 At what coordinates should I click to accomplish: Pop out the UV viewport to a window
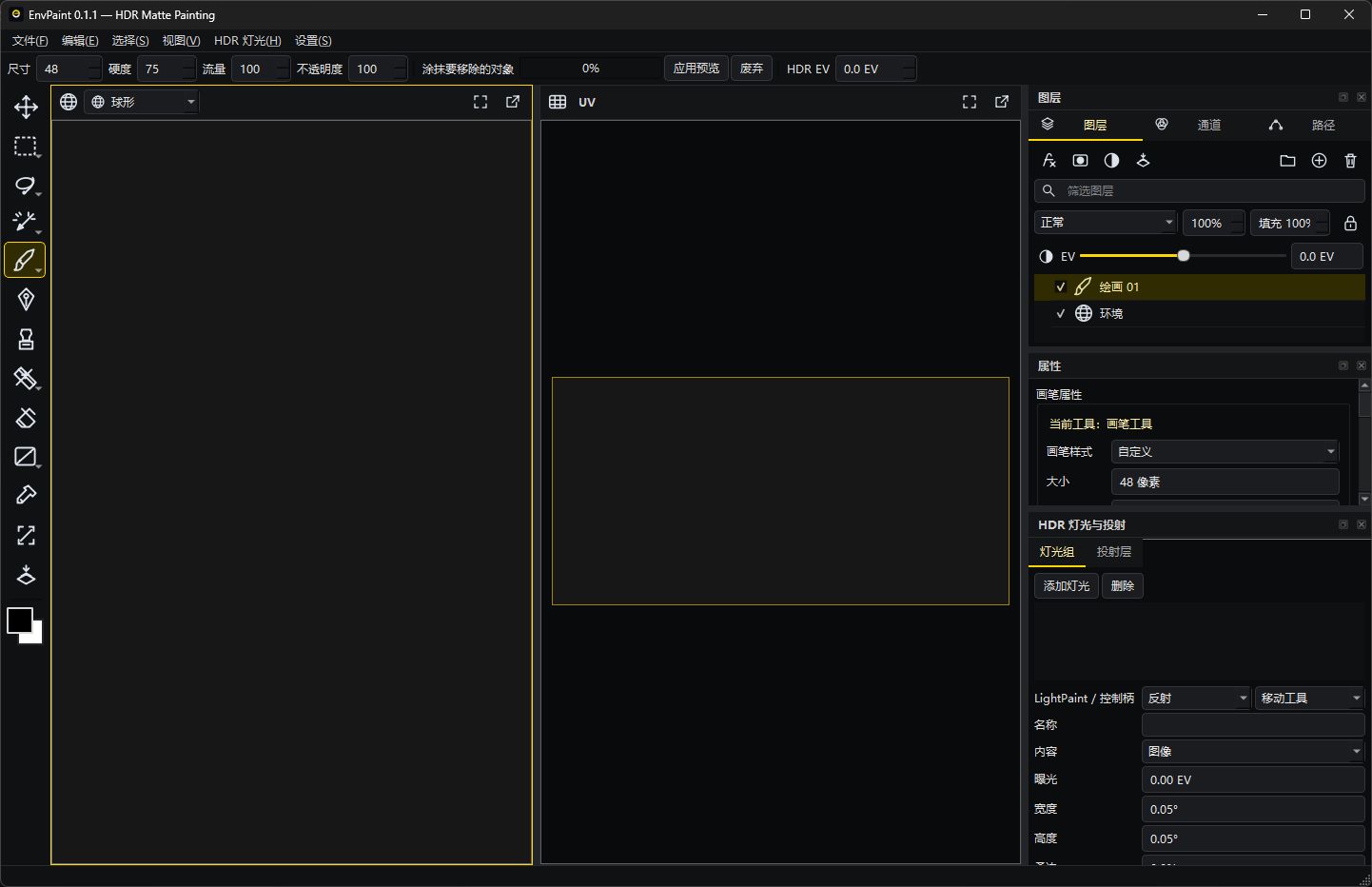click(1002, 102)
